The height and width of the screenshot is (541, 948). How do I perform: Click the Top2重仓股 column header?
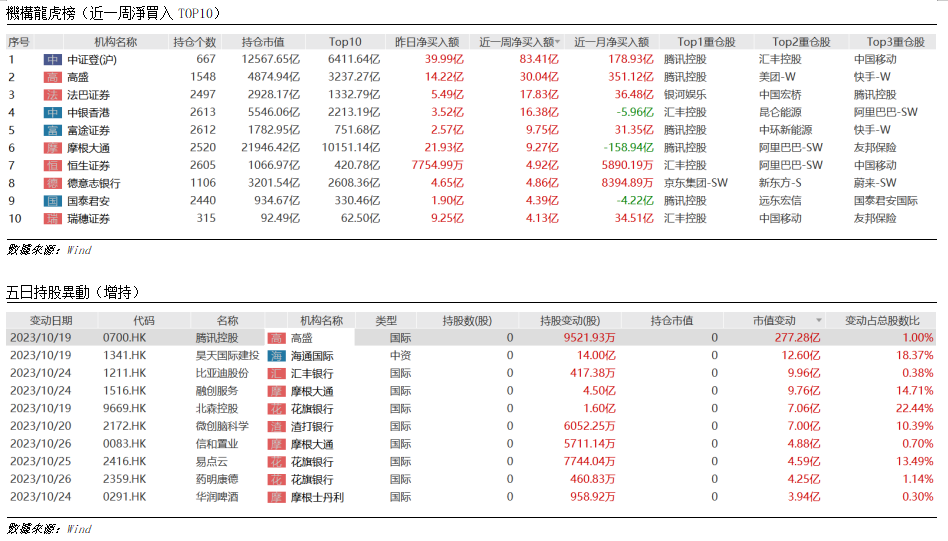coord(801,42)
